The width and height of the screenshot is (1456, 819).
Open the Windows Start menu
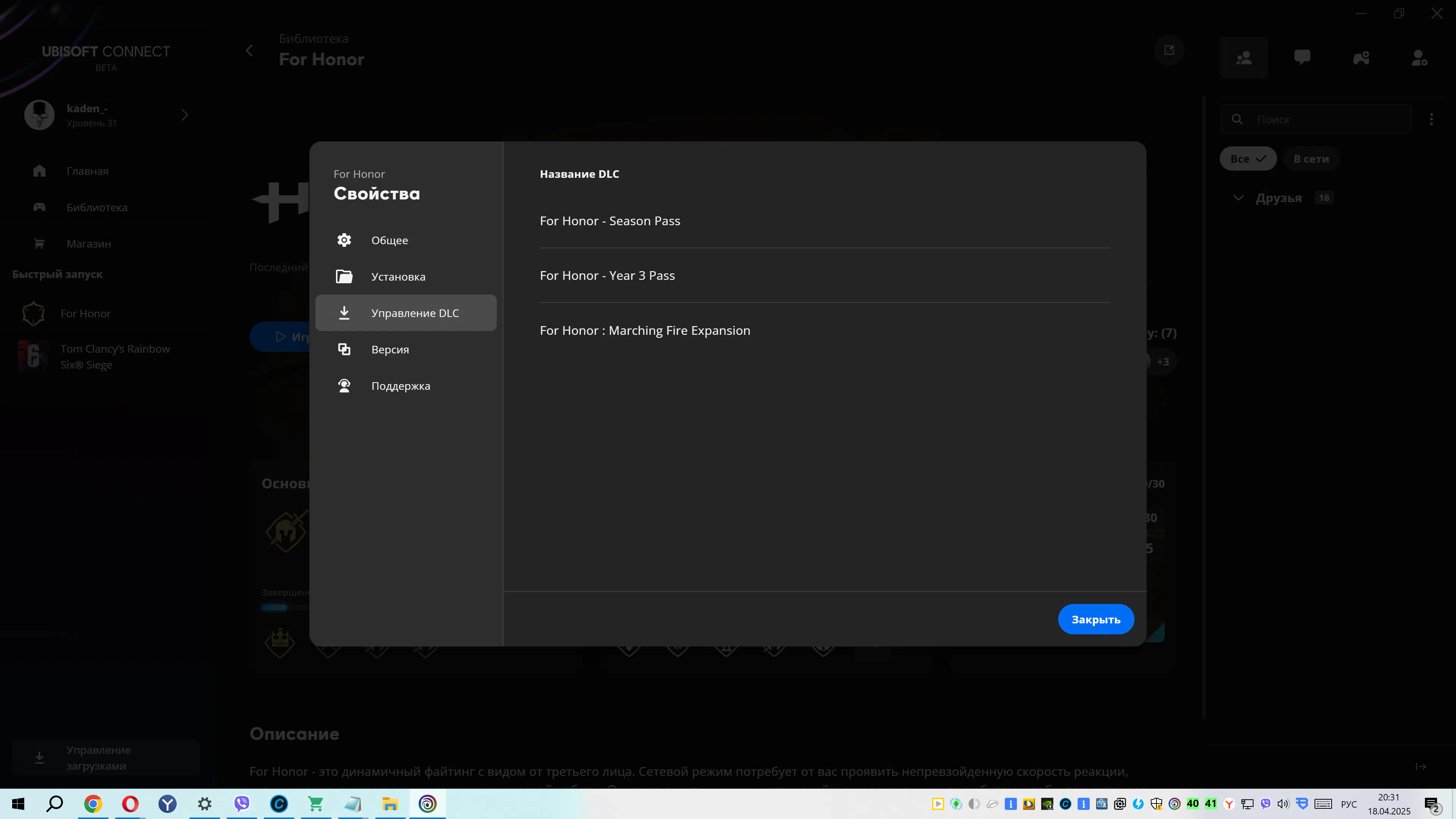click(x=18, y=804)
